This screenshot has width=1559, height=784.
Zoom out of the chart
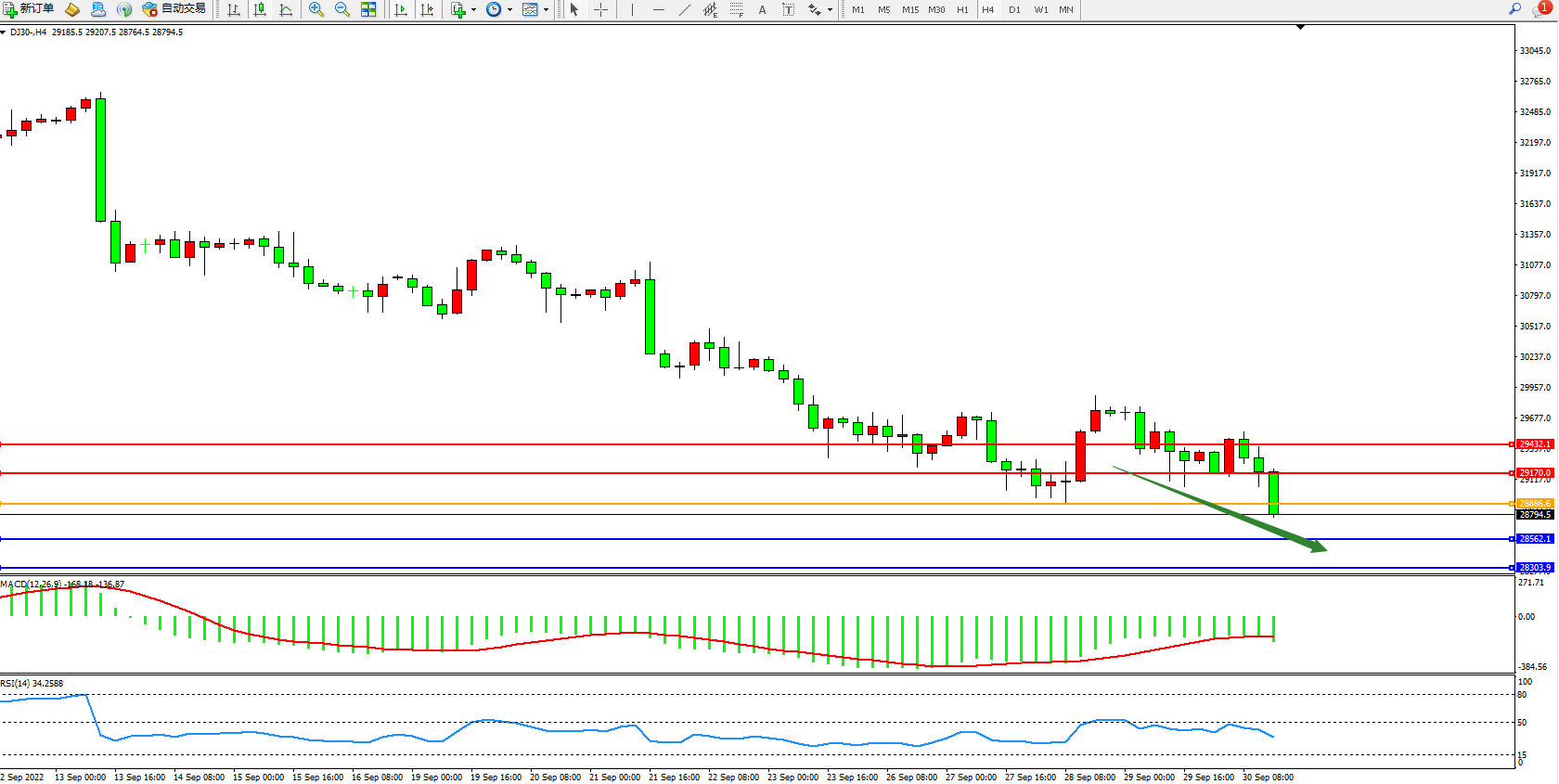click(341, 9)
